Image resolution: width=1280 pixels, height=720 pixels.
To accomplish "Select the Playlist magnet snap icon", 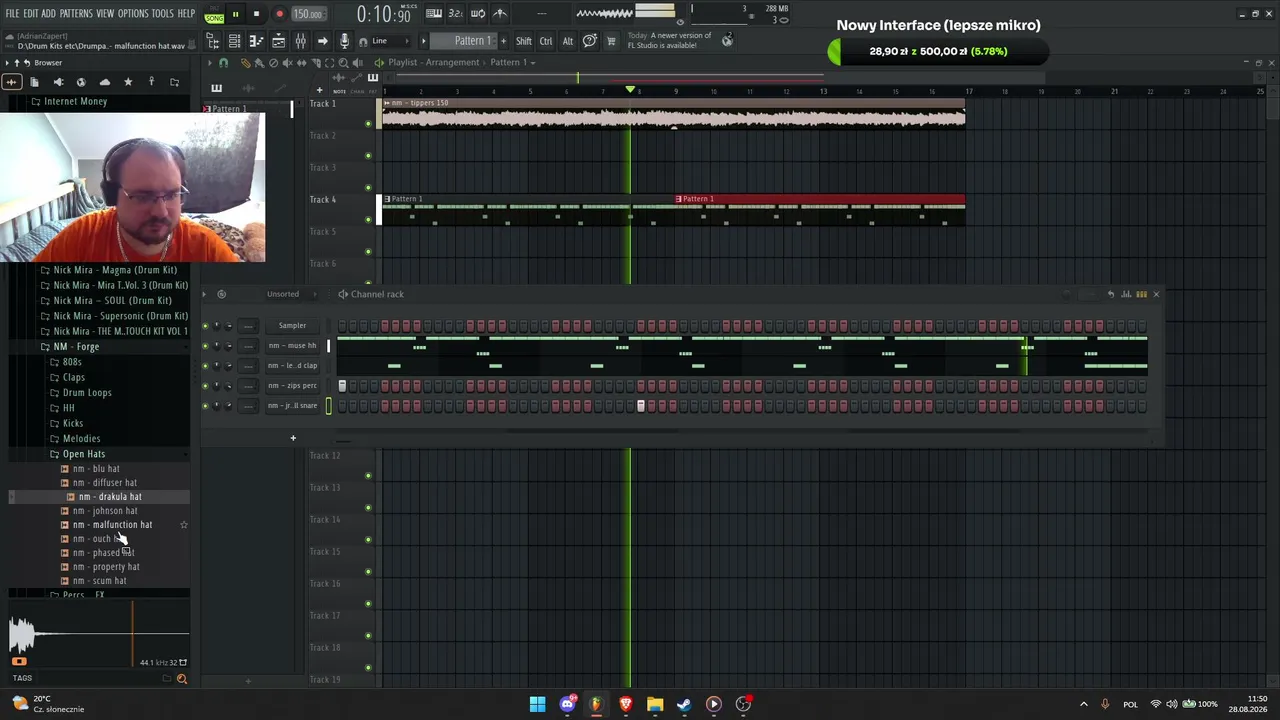I will point(223,63).
